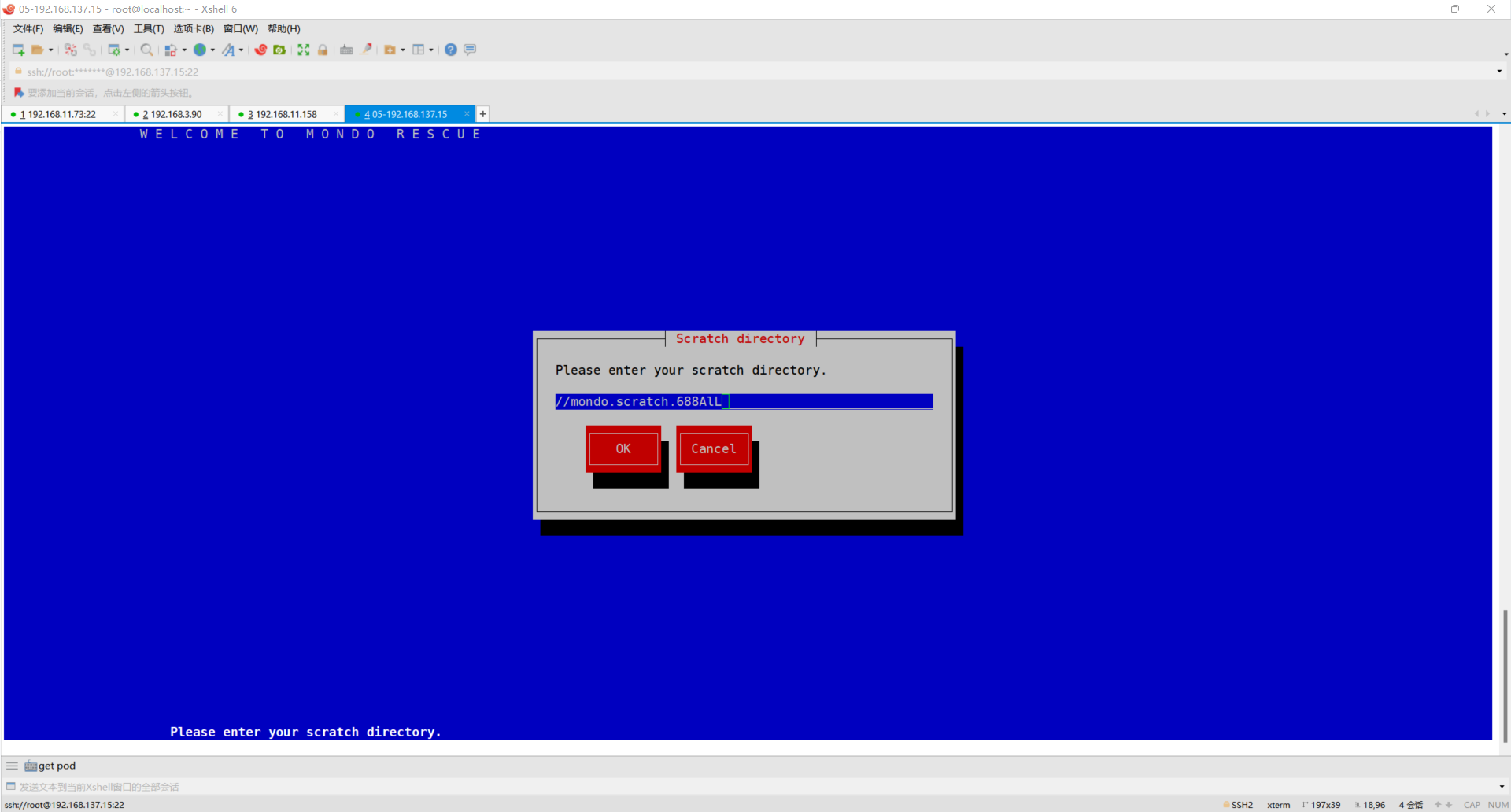Screen dimensions: 1511x812
Task: Click the new session icon
Action: coord(18,50)
